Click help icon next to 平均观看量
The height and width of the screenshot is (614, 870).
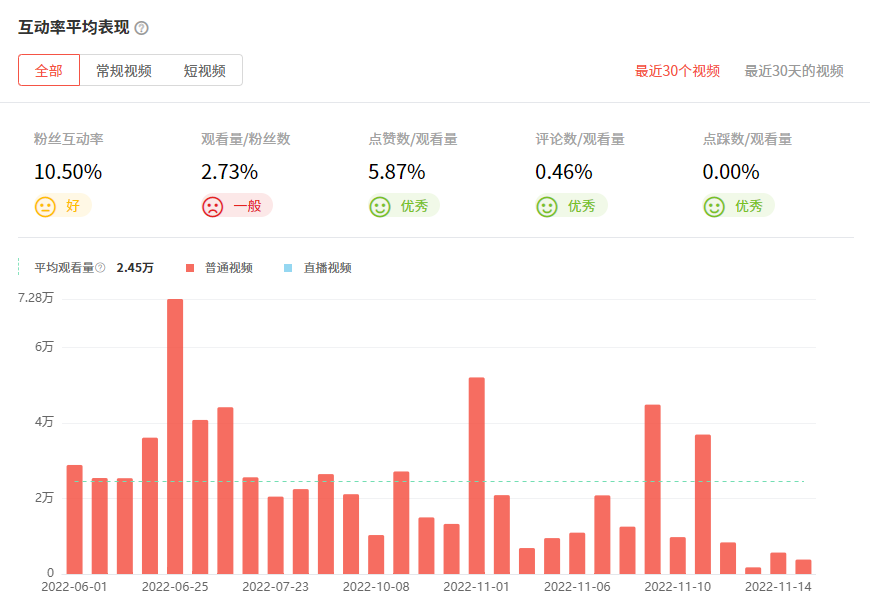tap(100, 268)
